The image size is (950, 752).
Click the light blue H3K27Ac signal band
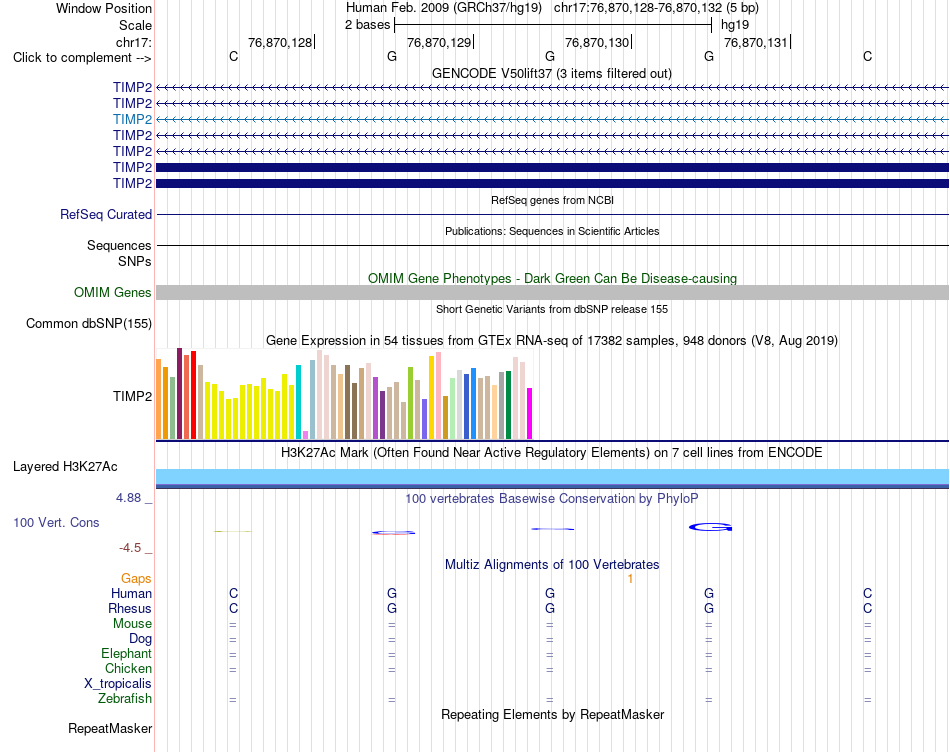552,476
